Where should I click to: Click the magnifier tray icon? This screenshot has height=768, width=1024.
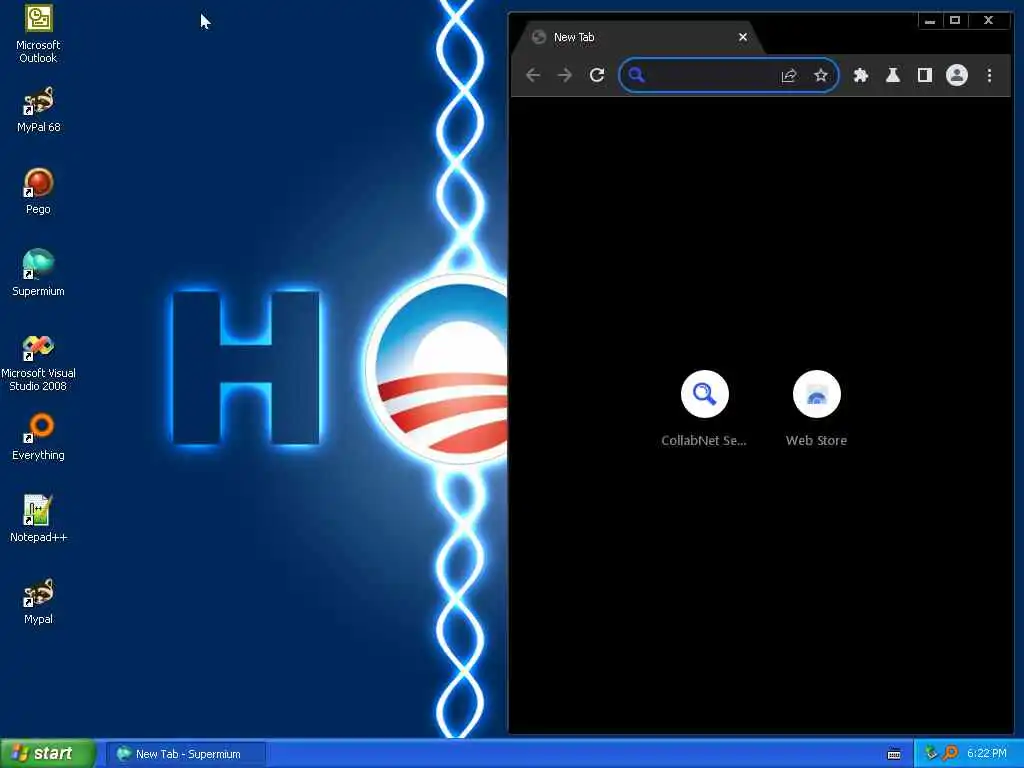950,754
